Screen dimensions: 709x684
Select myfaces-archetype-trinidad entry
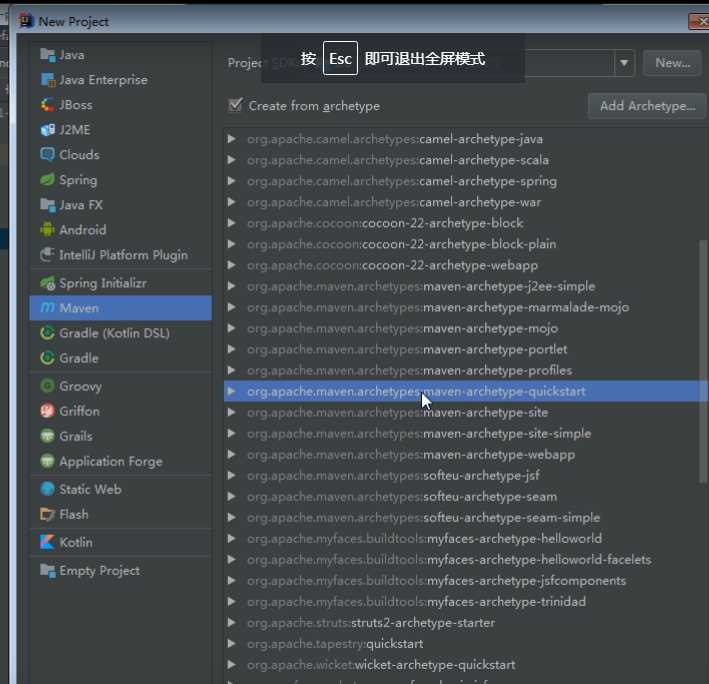tap(416, 602)
